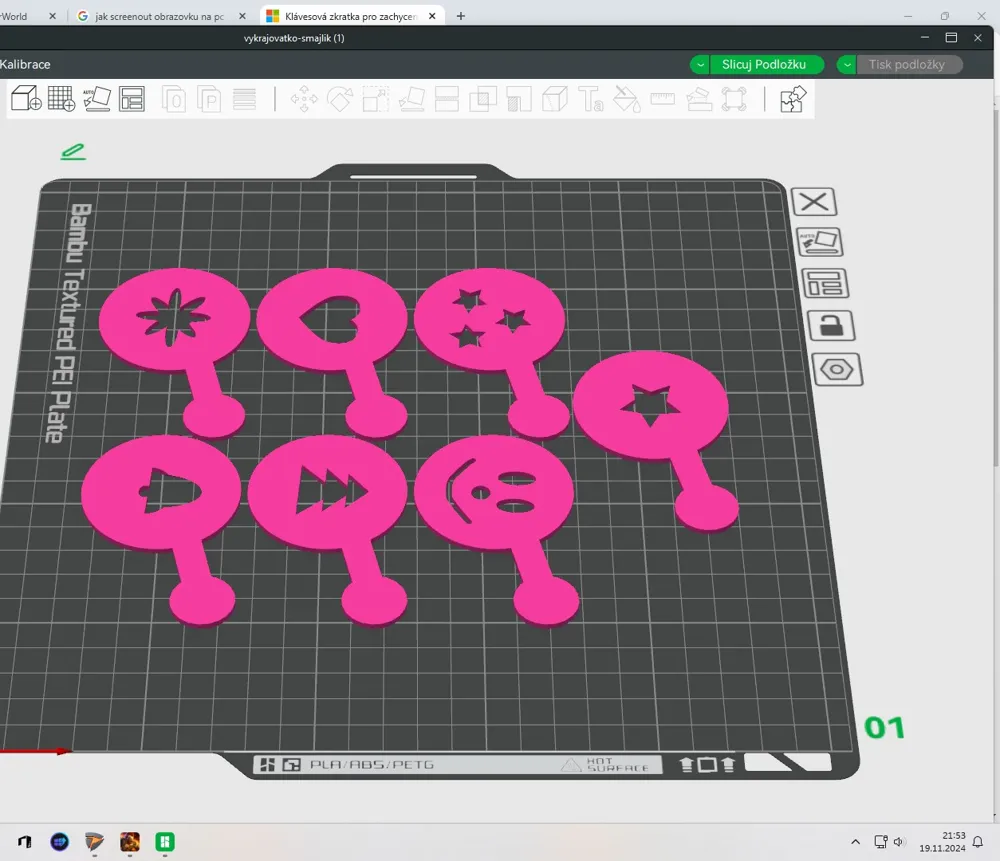The image size is (1000, 861).
Task: Show hidden system tray icons
Action: pyautogui.click(x=855, y=842)
